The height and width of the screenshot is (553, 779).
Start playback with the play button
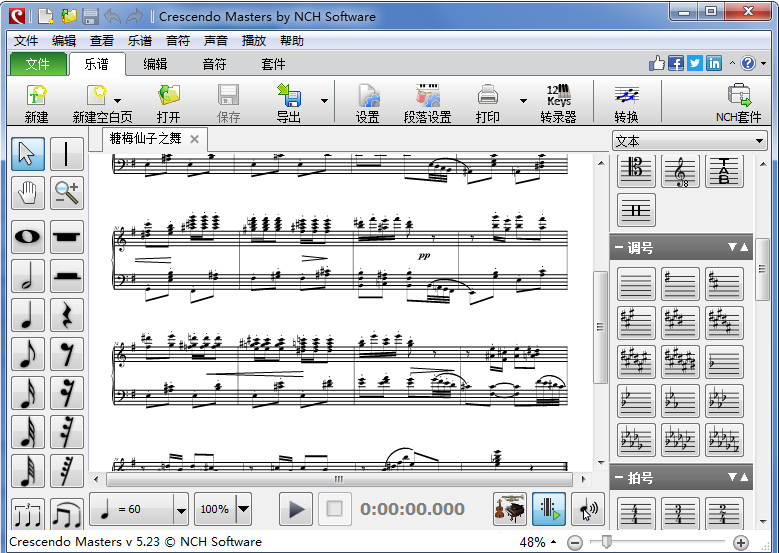tap(296, 509)
